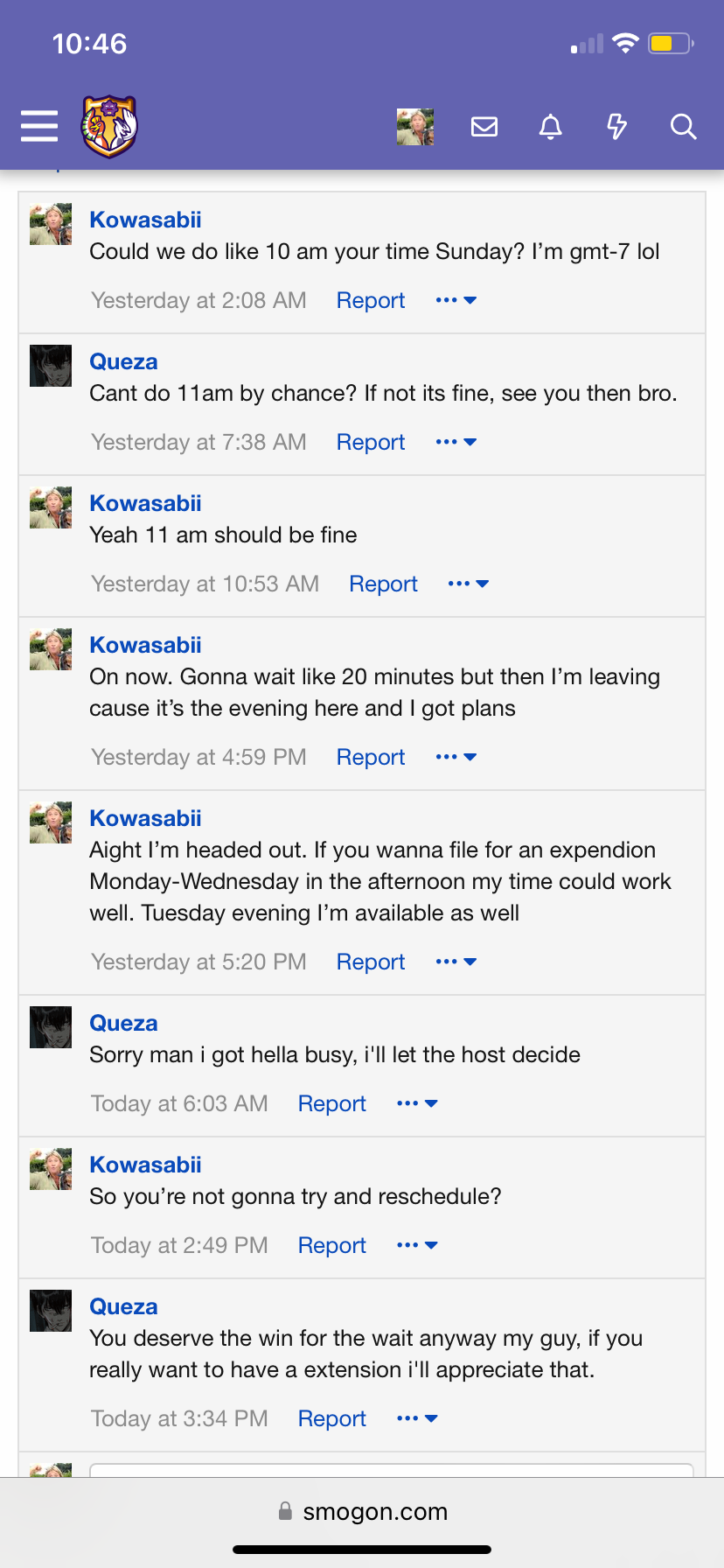Open the alerts bell icon
The width and height of the screenshot is (724, 1568).
(550, 127)
